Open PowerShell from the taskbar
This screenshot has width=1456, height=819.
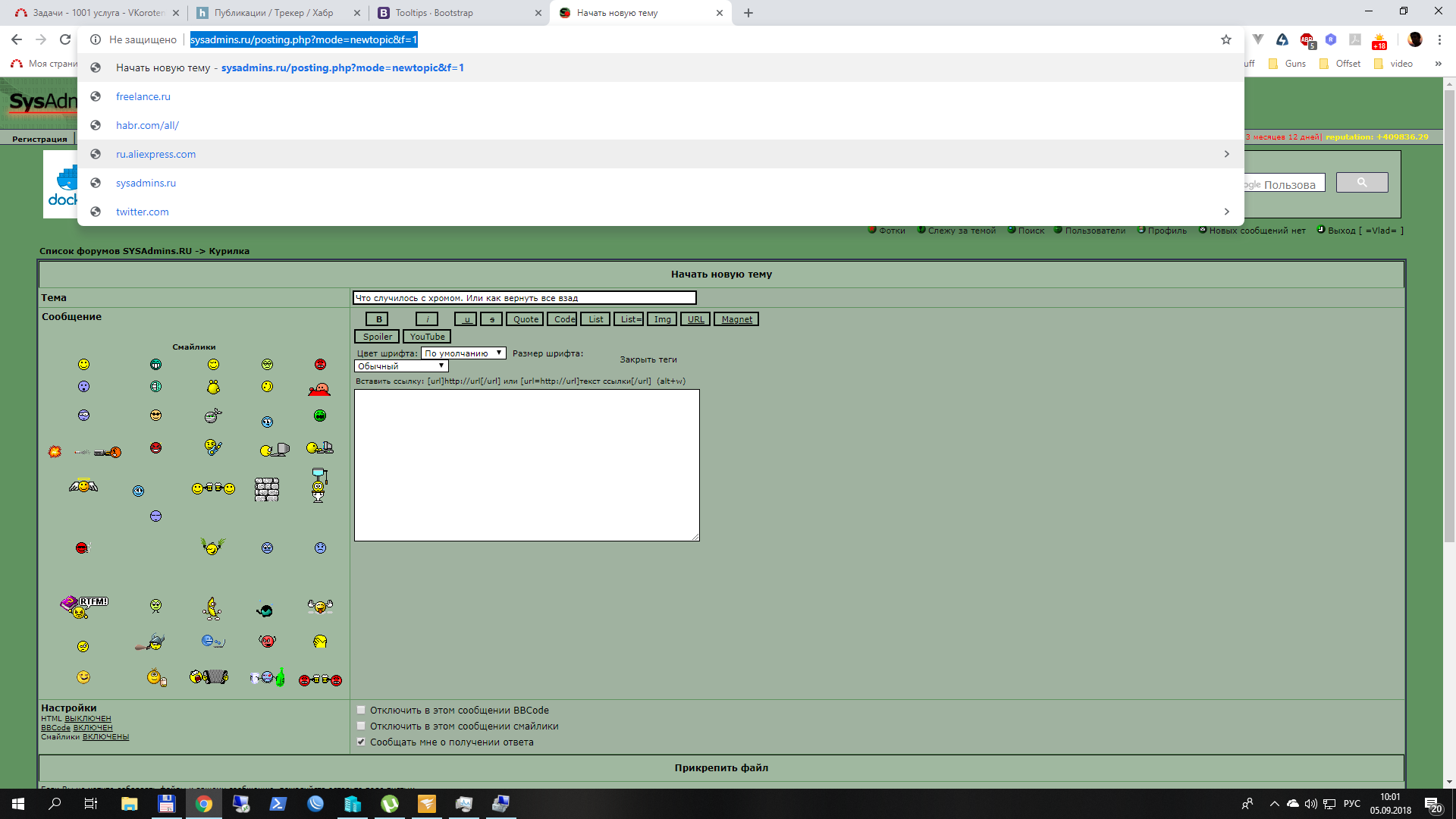click(x=278, y=804)
